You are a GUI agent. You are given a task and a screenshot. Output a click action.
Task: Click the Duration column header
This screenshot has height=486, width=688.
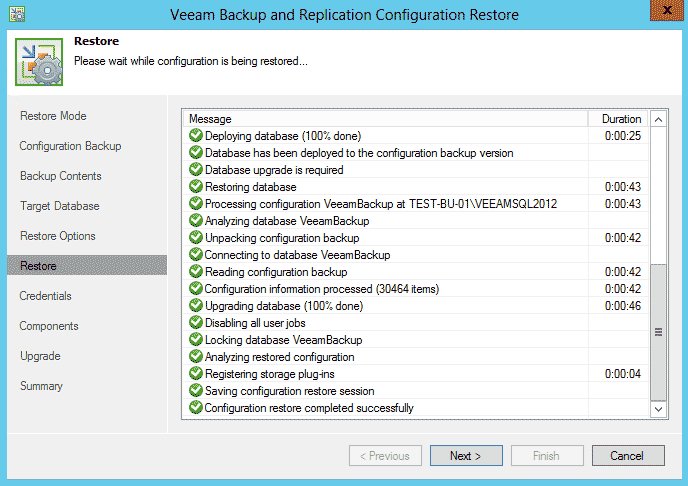coord(618,119)
